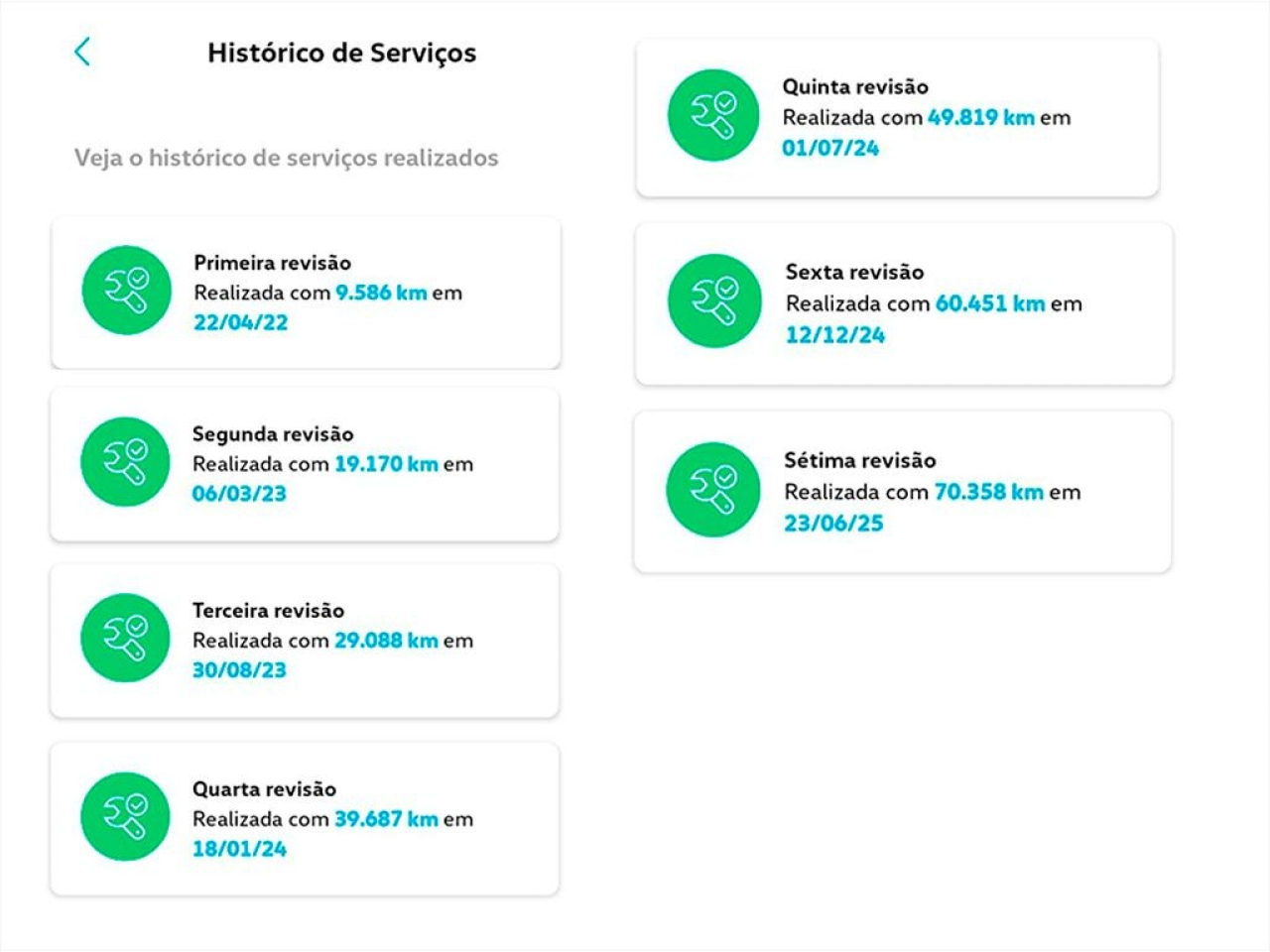Click the green wrench icon for Sétima revisão
The width and height of the screenshot is (1270, 952).
pos(713,490)
